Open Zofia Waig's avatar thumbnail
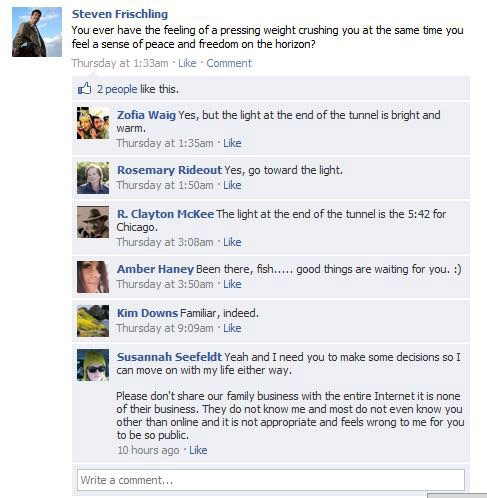This screenshot has height=498, width=487. tap(93, 123)
